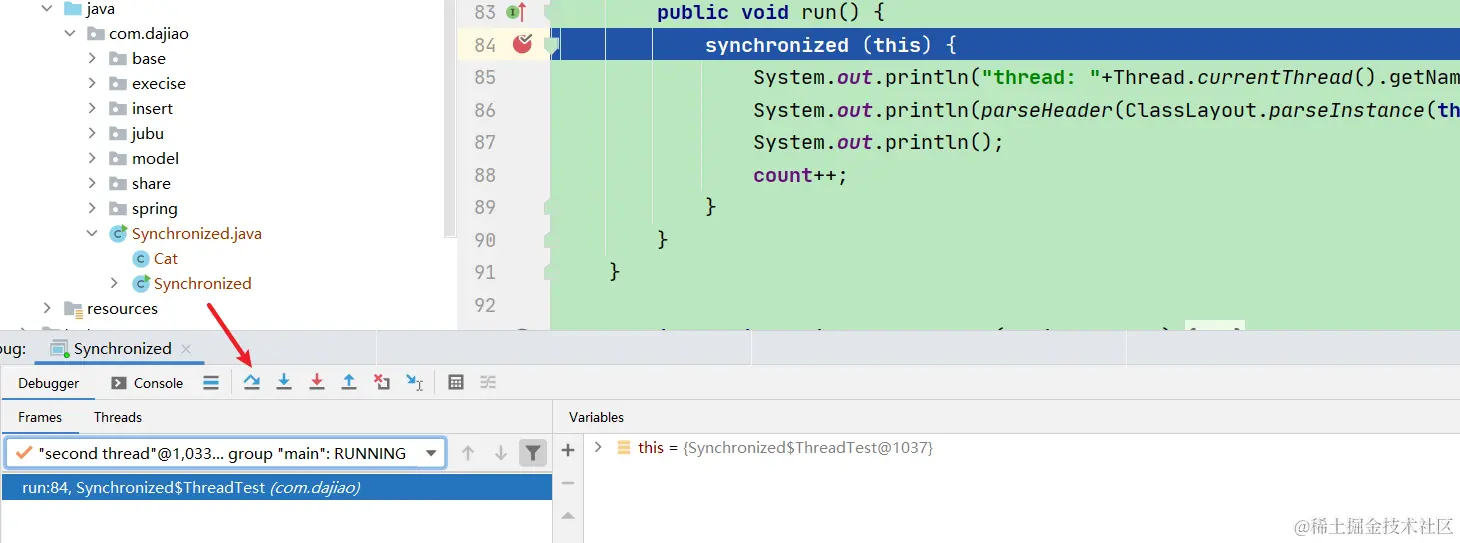Switch to the Debugger tab
Screen dimensions: 1460x543
pyautogui.click(x=49, y=383)
